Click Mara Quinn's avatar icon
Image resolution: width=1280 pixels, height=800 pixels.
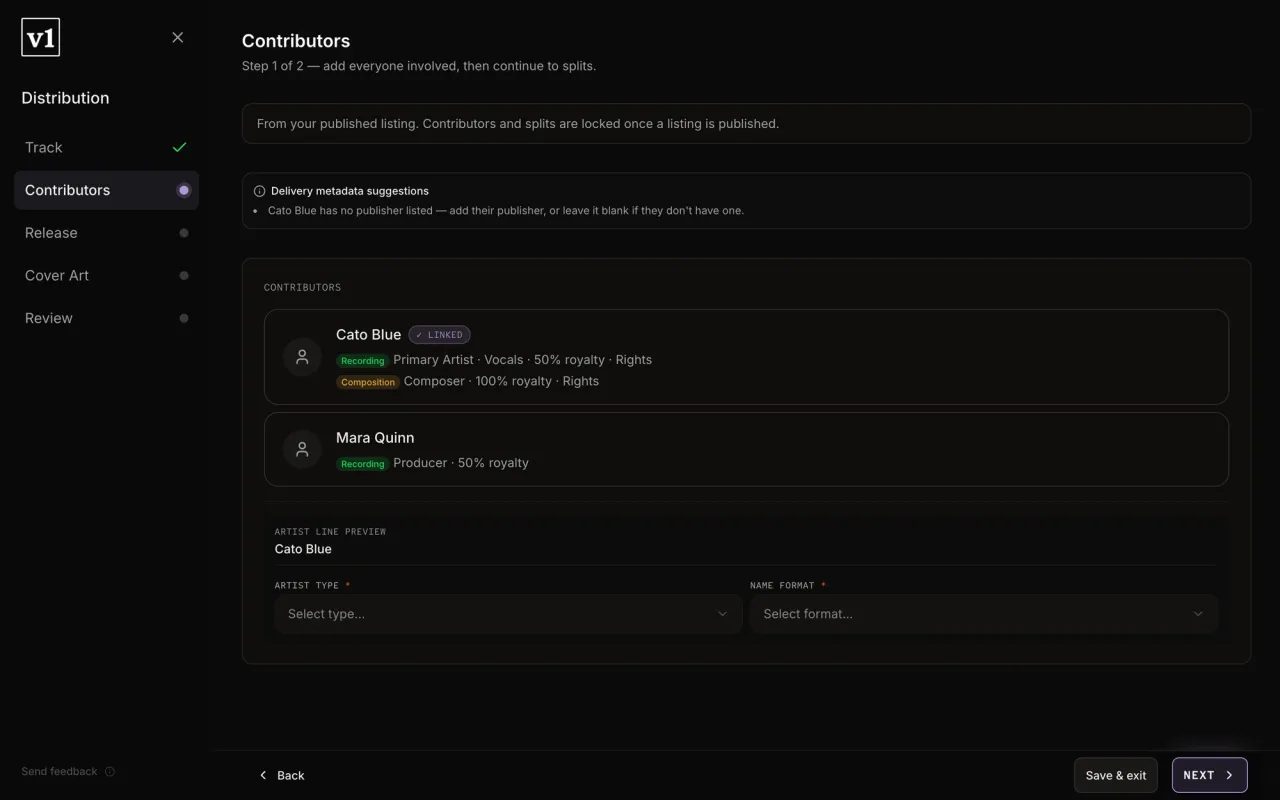[302, 449]
